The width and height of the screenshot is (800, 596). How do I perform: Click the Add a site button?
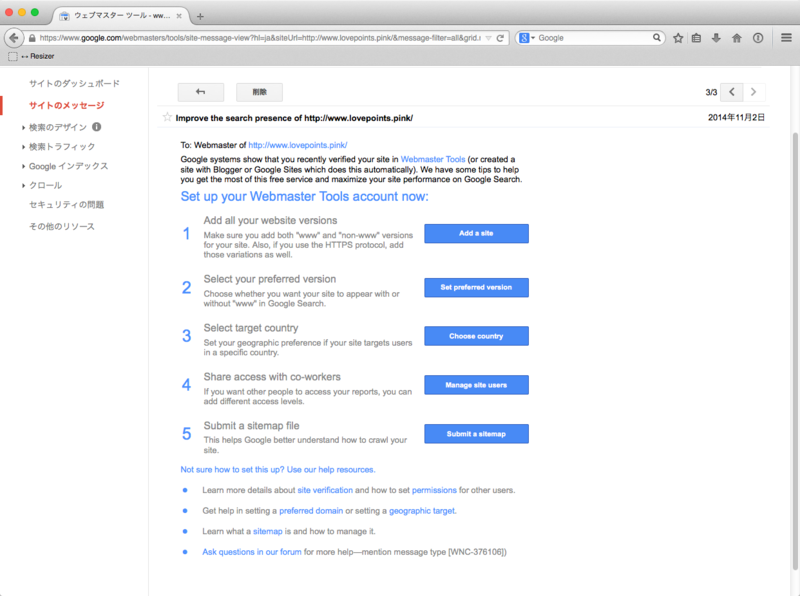click(477, 233)
